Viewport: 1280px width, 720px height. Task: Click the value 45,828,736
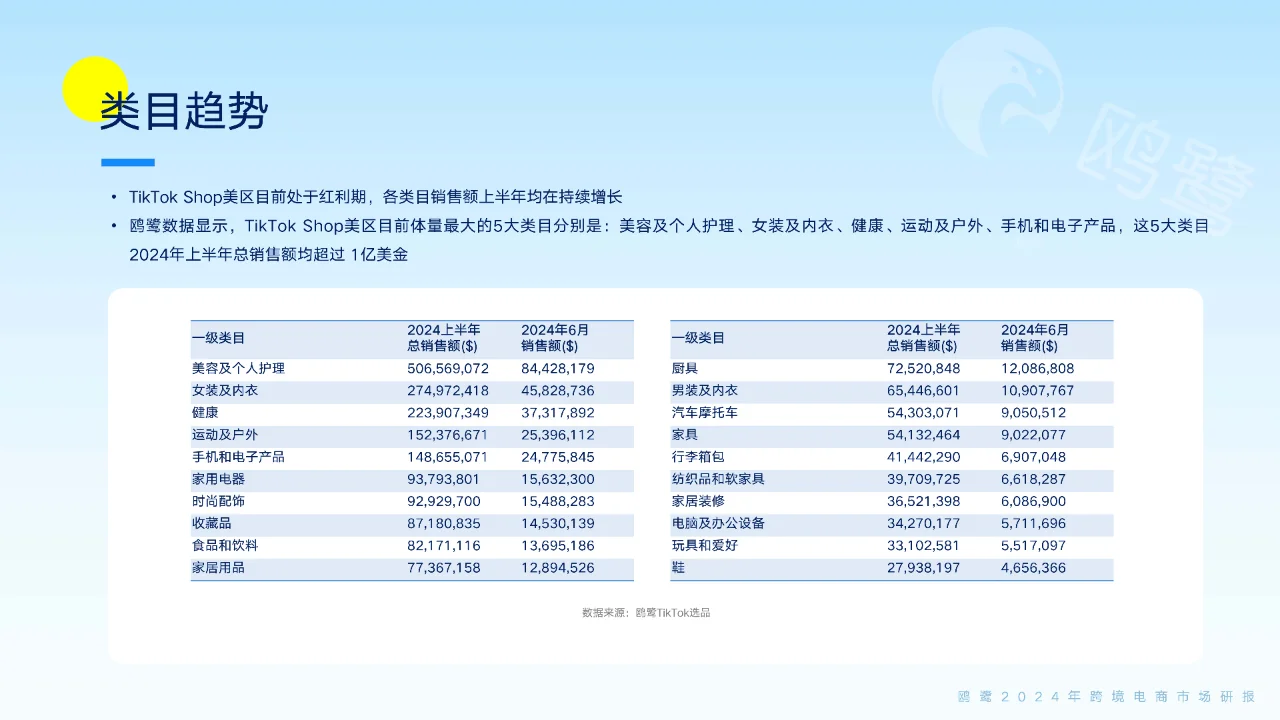(558, 391)
